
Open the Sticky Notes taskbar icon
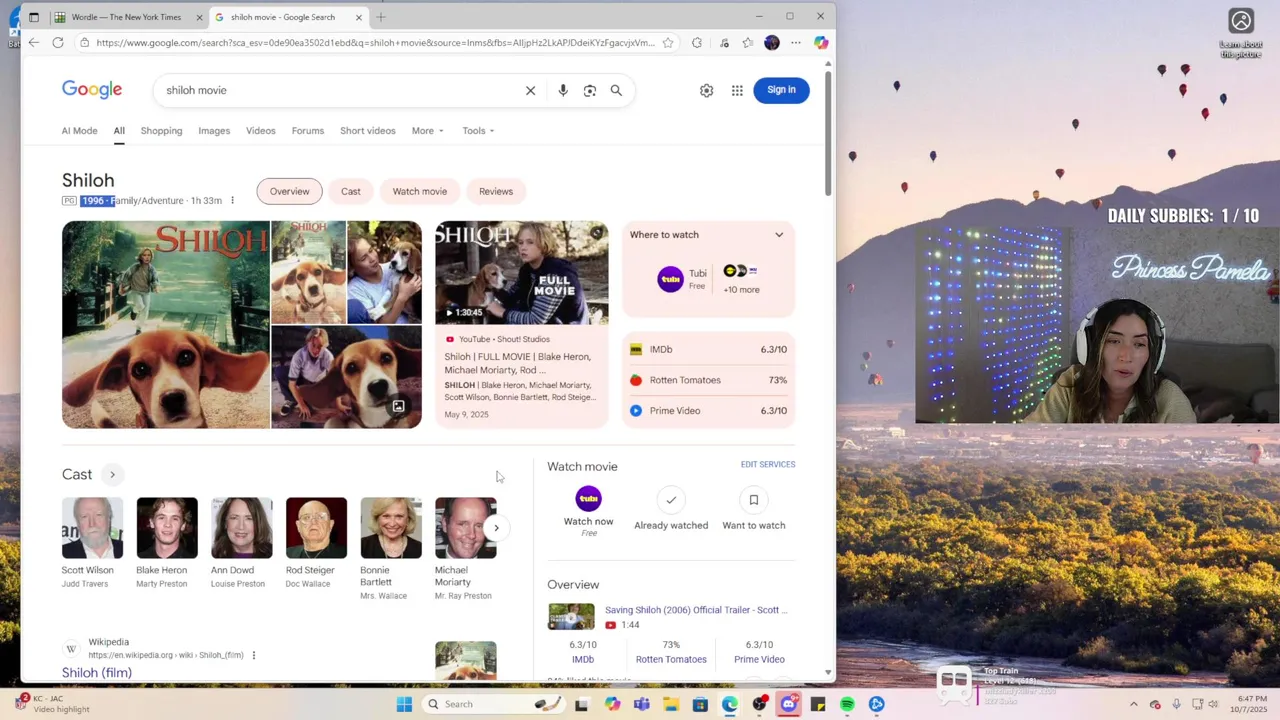point(818,704)
